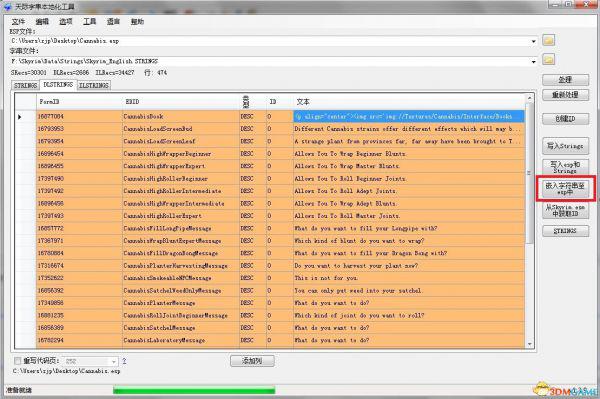
Task: Click text 'Allows You To Roll Master Joints.'
Action: tap(347, 216)
